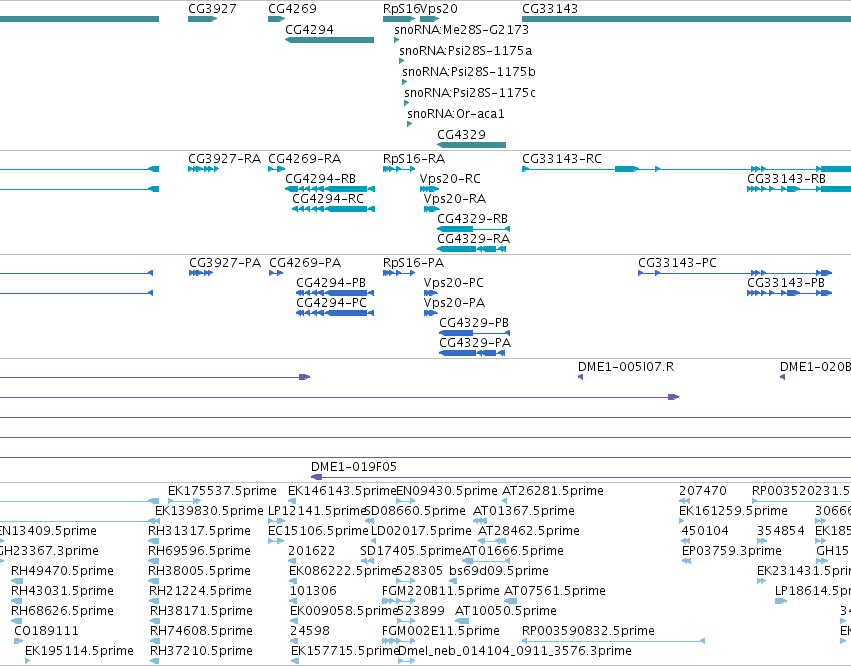Select snoRNA:Psi28S-1175b label
The height and width of the screenshot is (666, 851).
469,72
